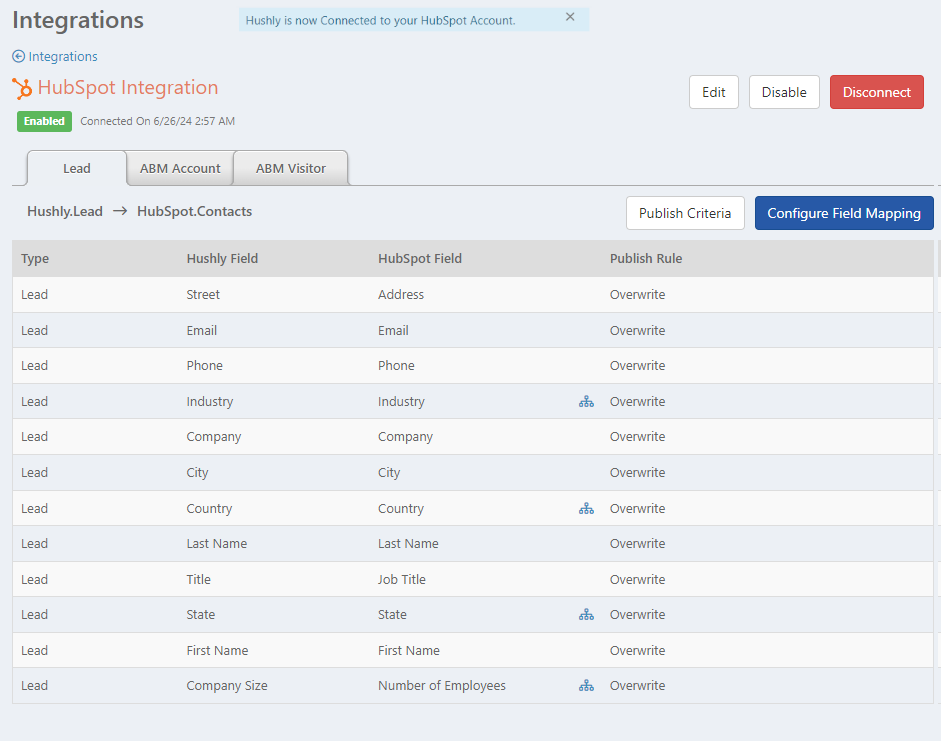This screenshot has height=741, width=941.
Task: Dismiss the HubSpot connected notification
Action: [570, 17]
